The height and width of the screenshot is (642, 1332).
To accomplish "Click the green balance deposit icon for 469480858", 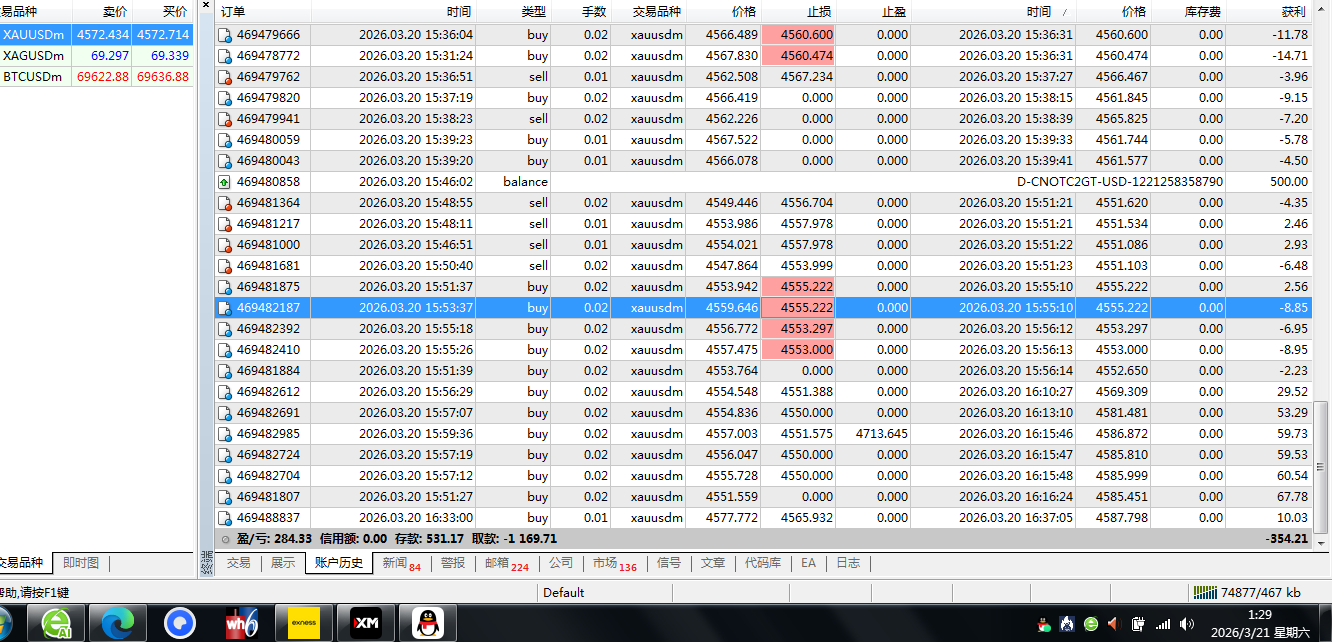I will (225, 182).
